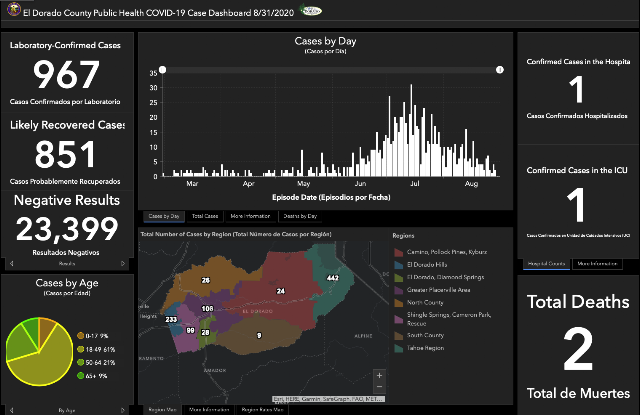
Task: Switch to the Deaths by Day tab
Action: click(300, 216)
